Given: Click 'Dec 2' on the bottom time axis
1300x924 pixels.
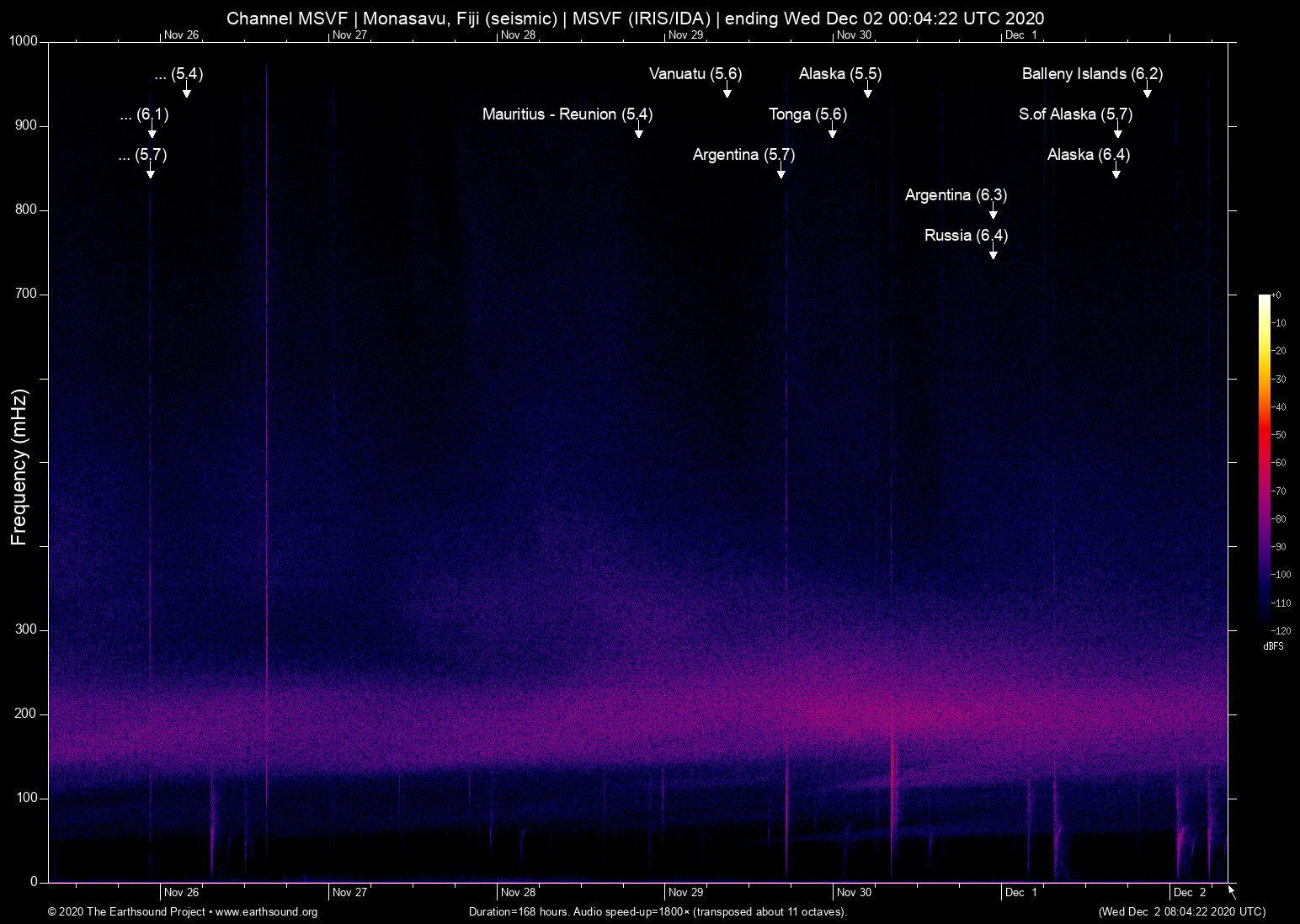Looking at the screenshot, I should click(1190, 893).
